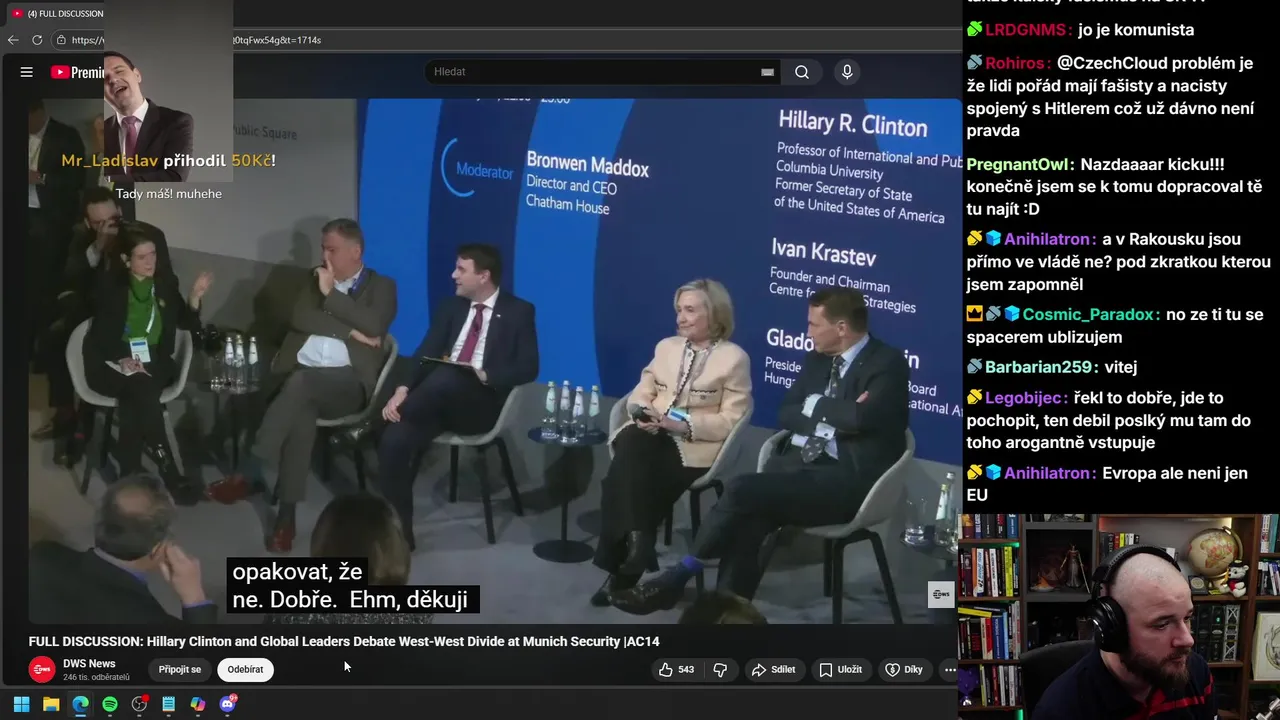Open the Windows Start menu
The width and height of the screenshot is (1280, 720).
coord(21,704)
